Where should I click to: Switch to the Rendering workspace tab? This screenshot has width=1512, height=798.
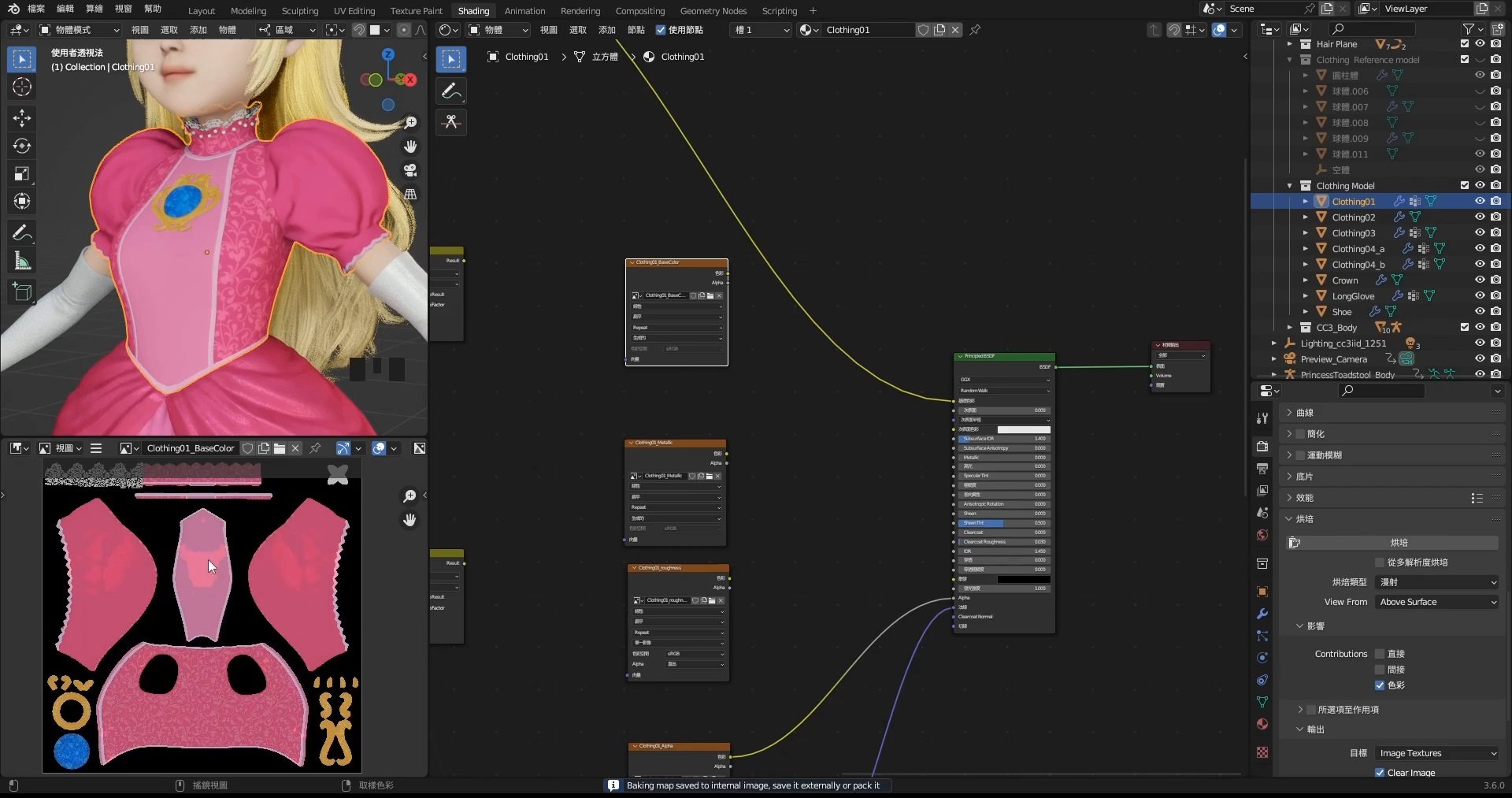point(580,11)
